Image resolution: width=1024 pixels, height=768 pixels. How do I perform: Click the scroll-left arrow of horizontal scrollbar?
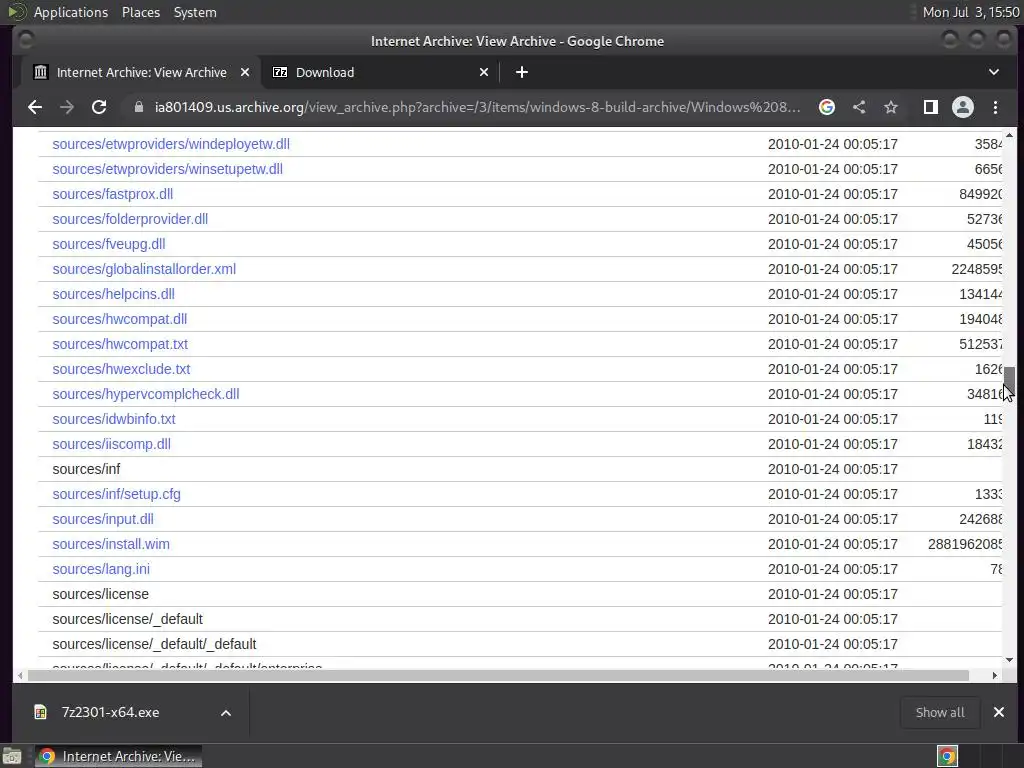coord(21,675)
